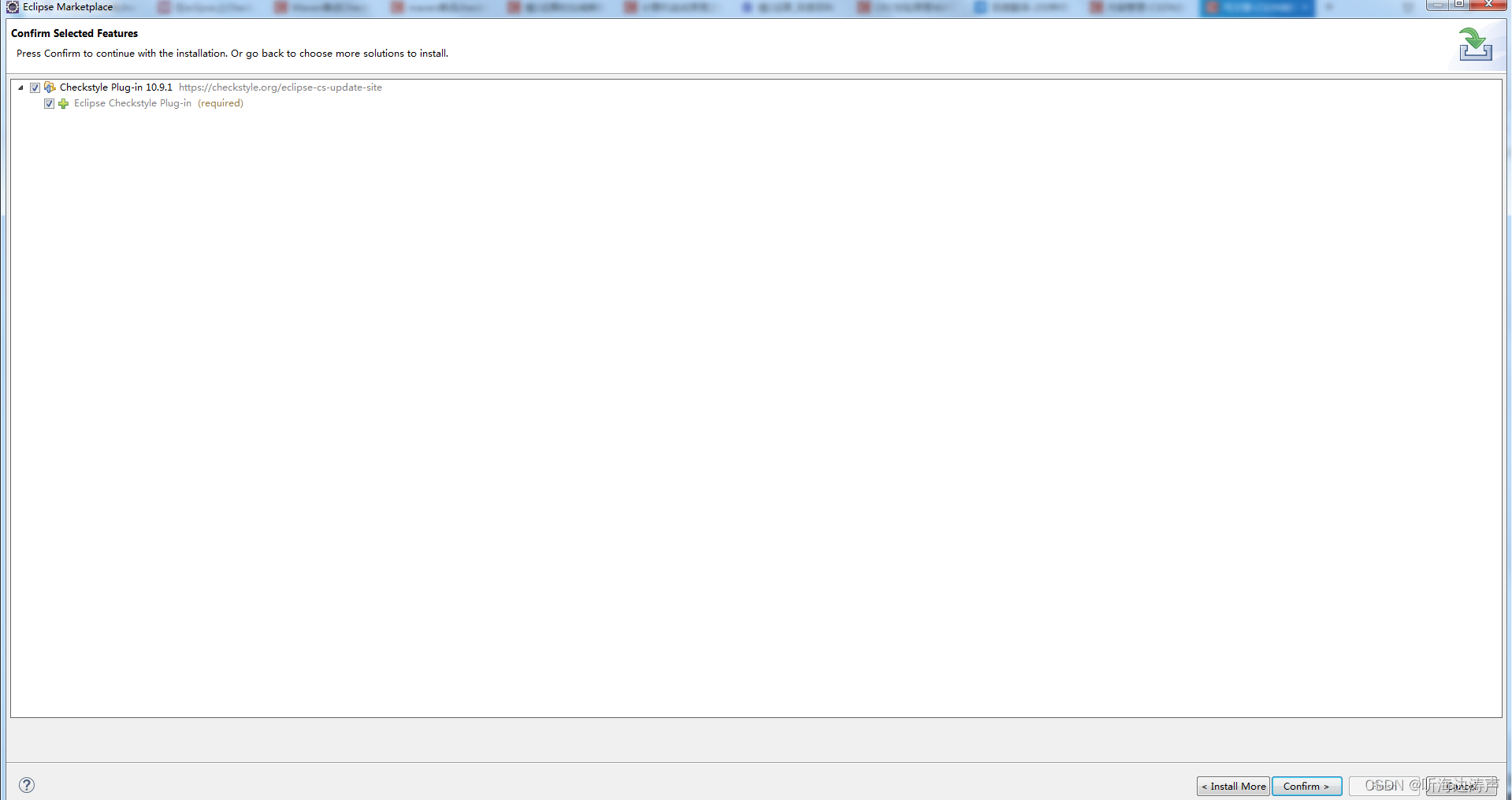Click the Confirm > button
The width and height of the screenshot is (1512, 800).
tap(1306, 786)
